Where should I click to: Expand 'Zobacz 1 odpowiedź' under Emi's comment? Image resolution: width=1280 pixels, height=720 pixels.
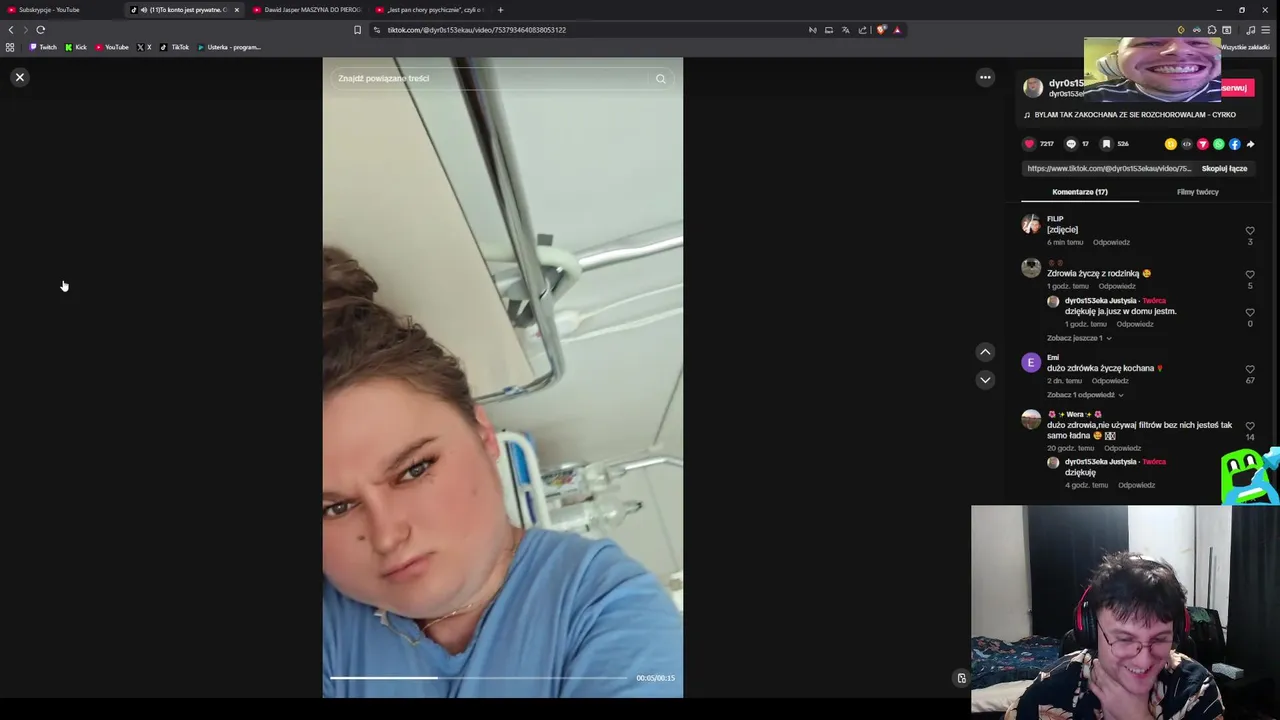click(x=1085, y=395)
